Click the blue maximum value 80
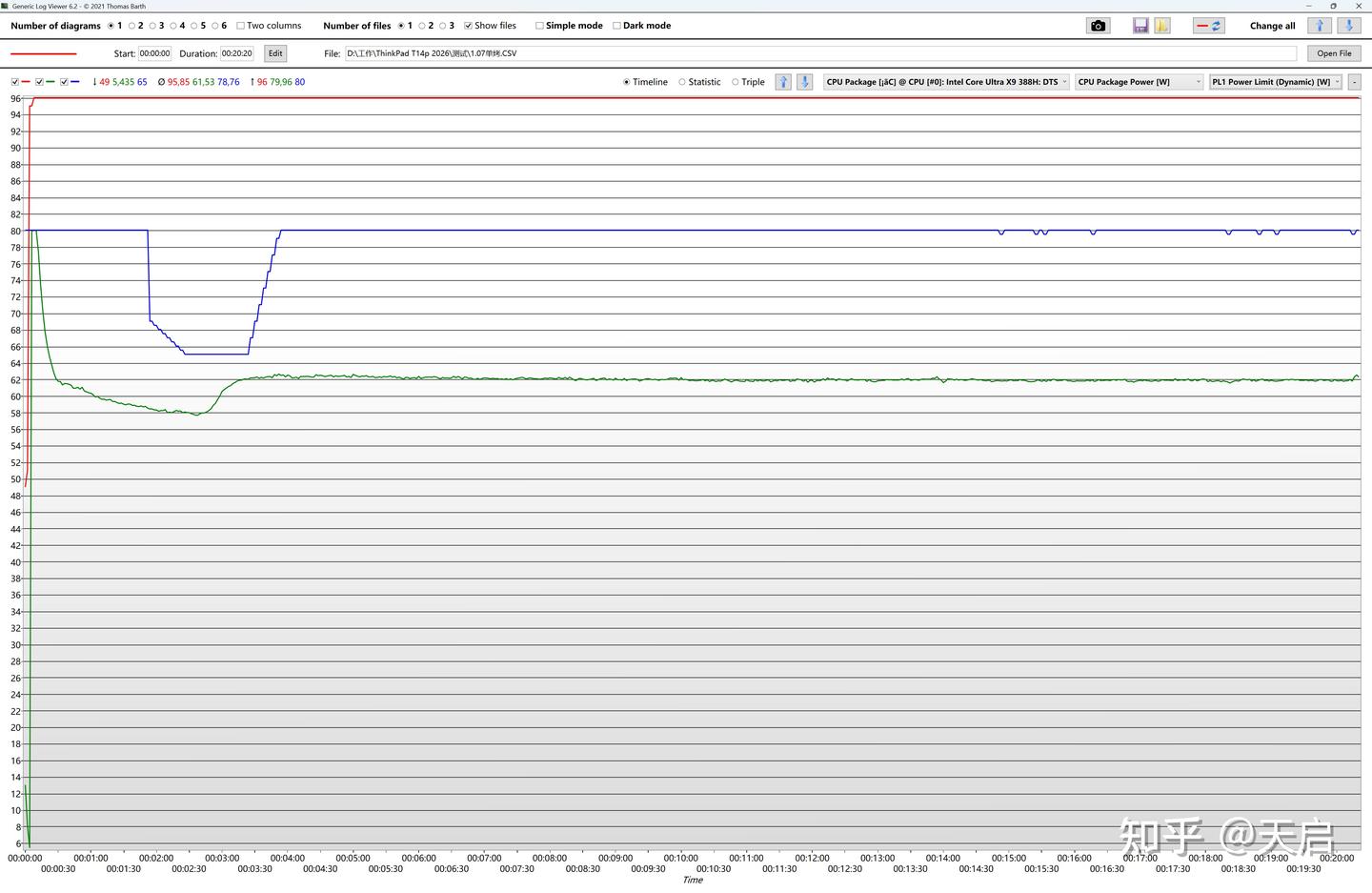Viewport: 1372px width, 893px height. pyautogui.click(x=300, y=82)
